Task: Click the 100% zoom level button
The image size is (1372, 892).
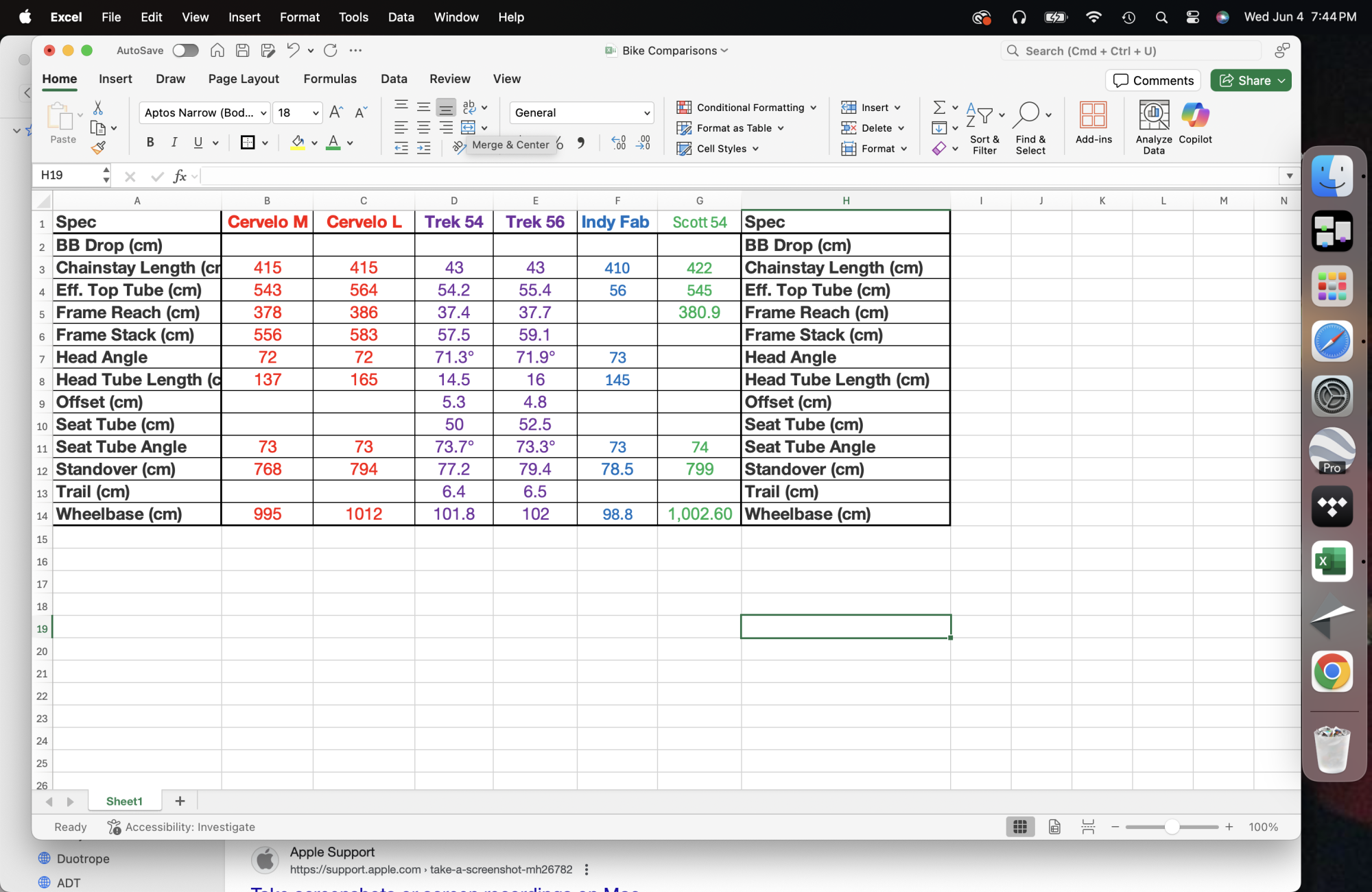Action: tap(1263, 827)
